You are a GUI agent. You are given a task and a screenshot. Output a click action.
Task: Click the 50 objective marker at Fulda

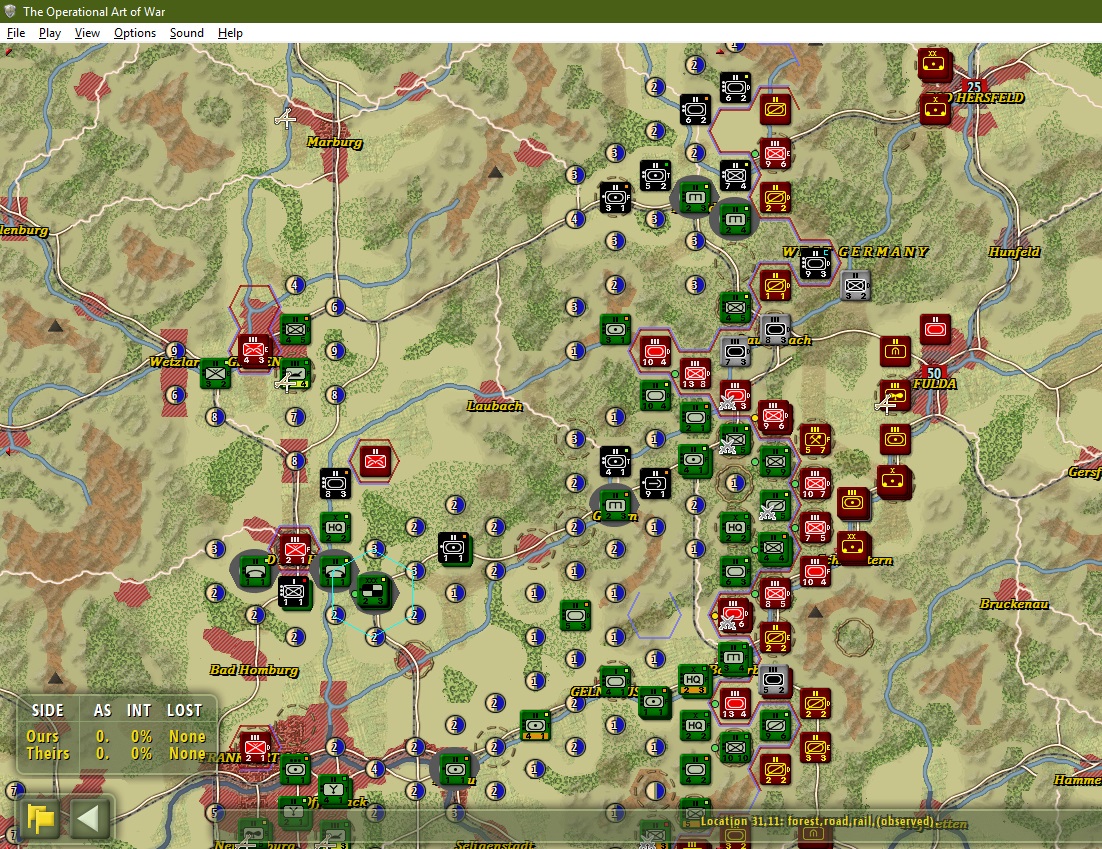(x=933, y=373)
